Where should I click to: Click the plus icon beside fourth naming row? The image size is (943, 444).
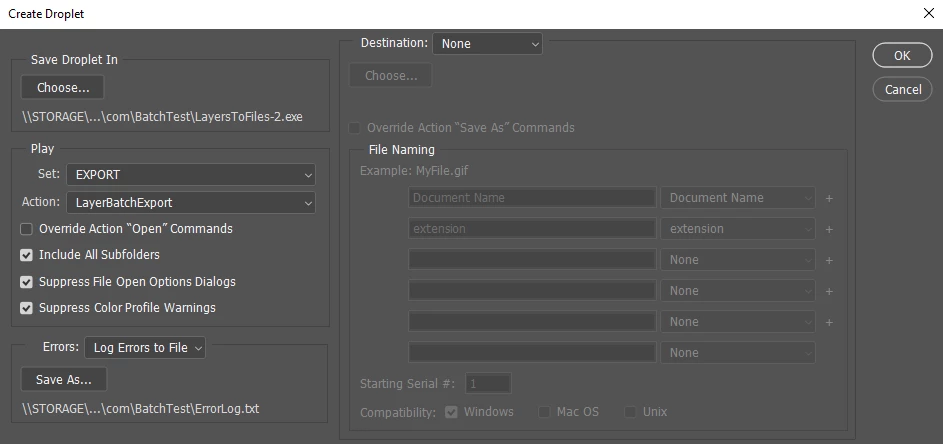tap(829, 291)
